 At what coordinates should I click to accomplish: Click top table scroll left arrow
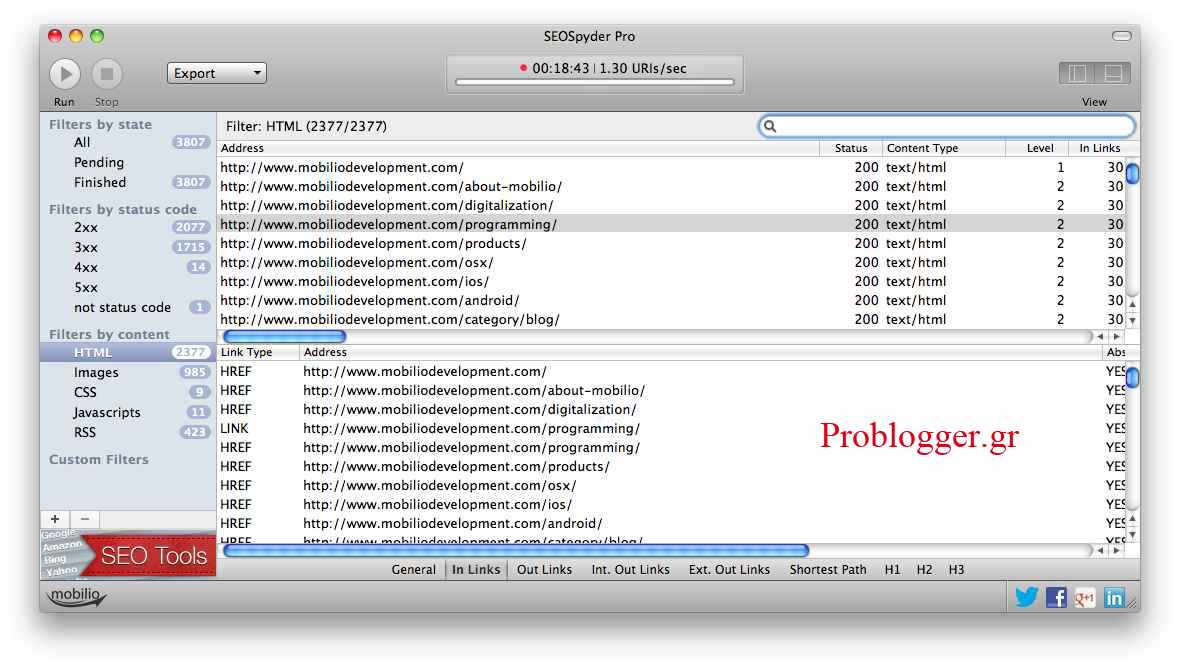[1101, 337]
